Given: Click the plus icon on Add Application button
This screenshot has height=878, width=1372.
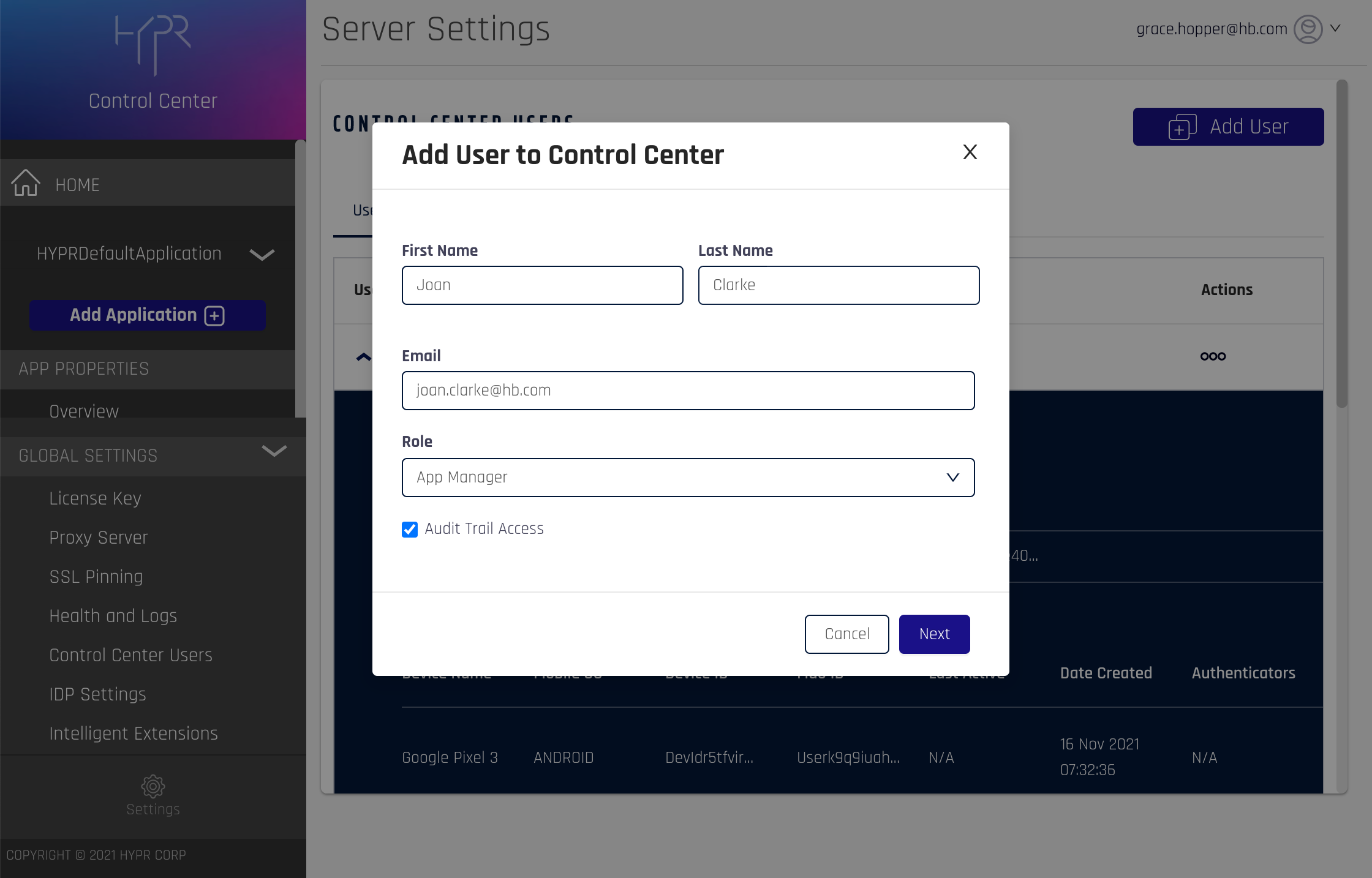Looking at the screenshot, I should 214,315.
